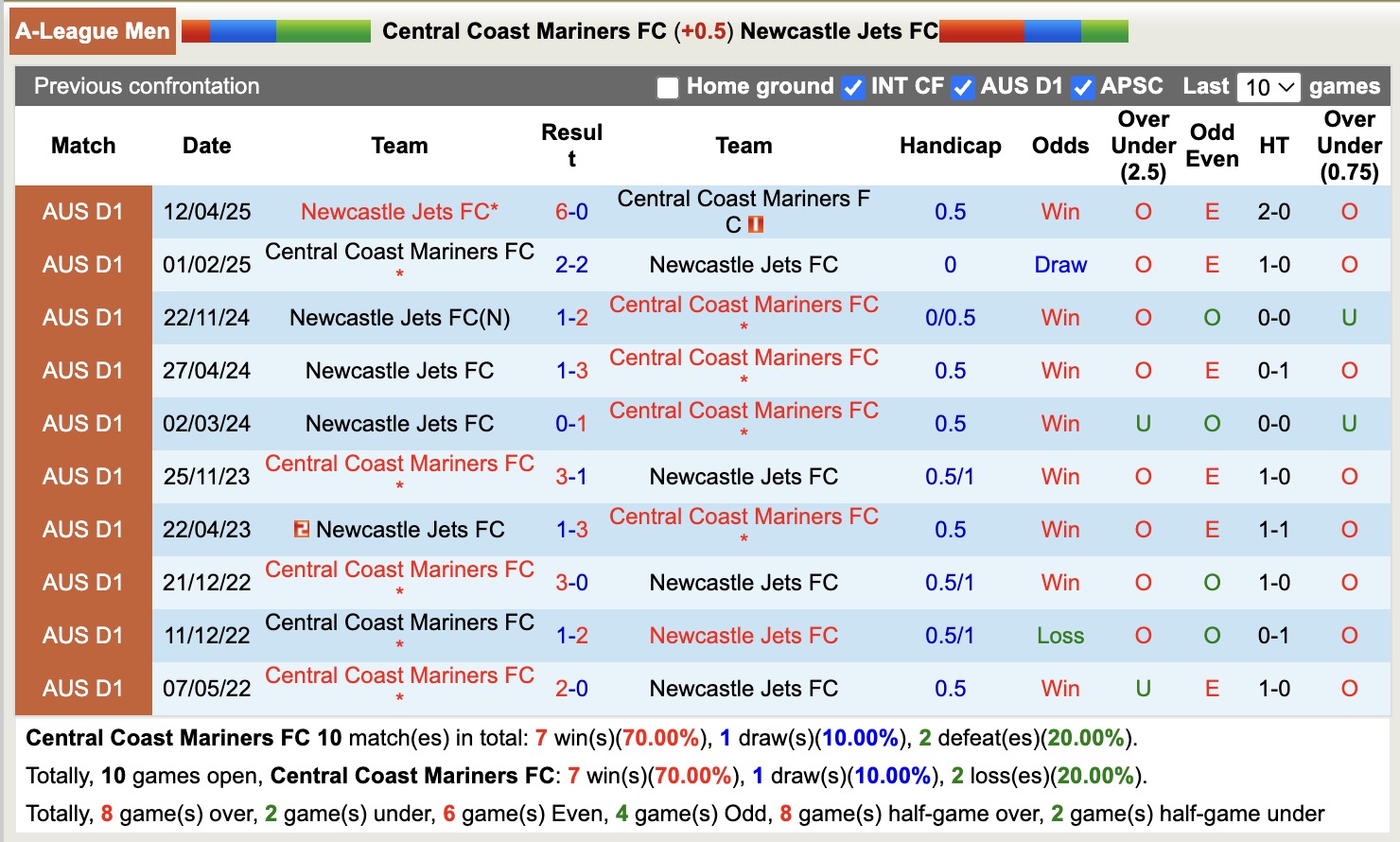Click the red segment of the left team color bar
Screen dimensions: 1400x842
coord(197,29)
